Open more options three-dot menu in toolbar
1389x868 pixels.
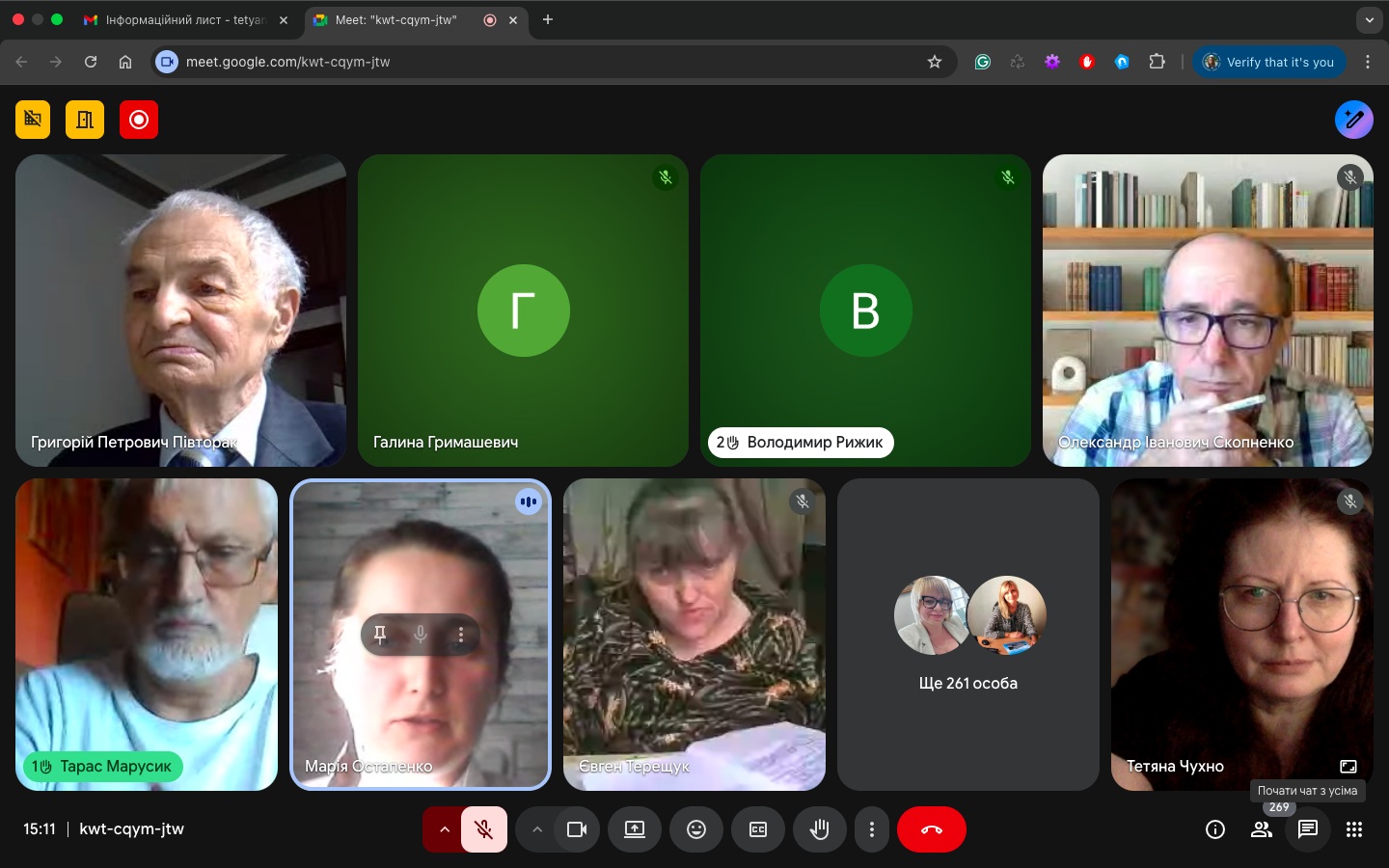pos(872,829)
